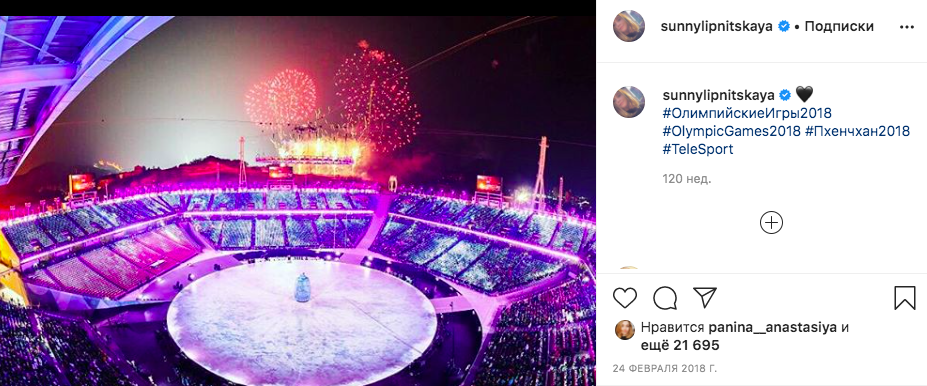Like the post with heart icon
Viewport: 927px width, 386px height.
624,298
